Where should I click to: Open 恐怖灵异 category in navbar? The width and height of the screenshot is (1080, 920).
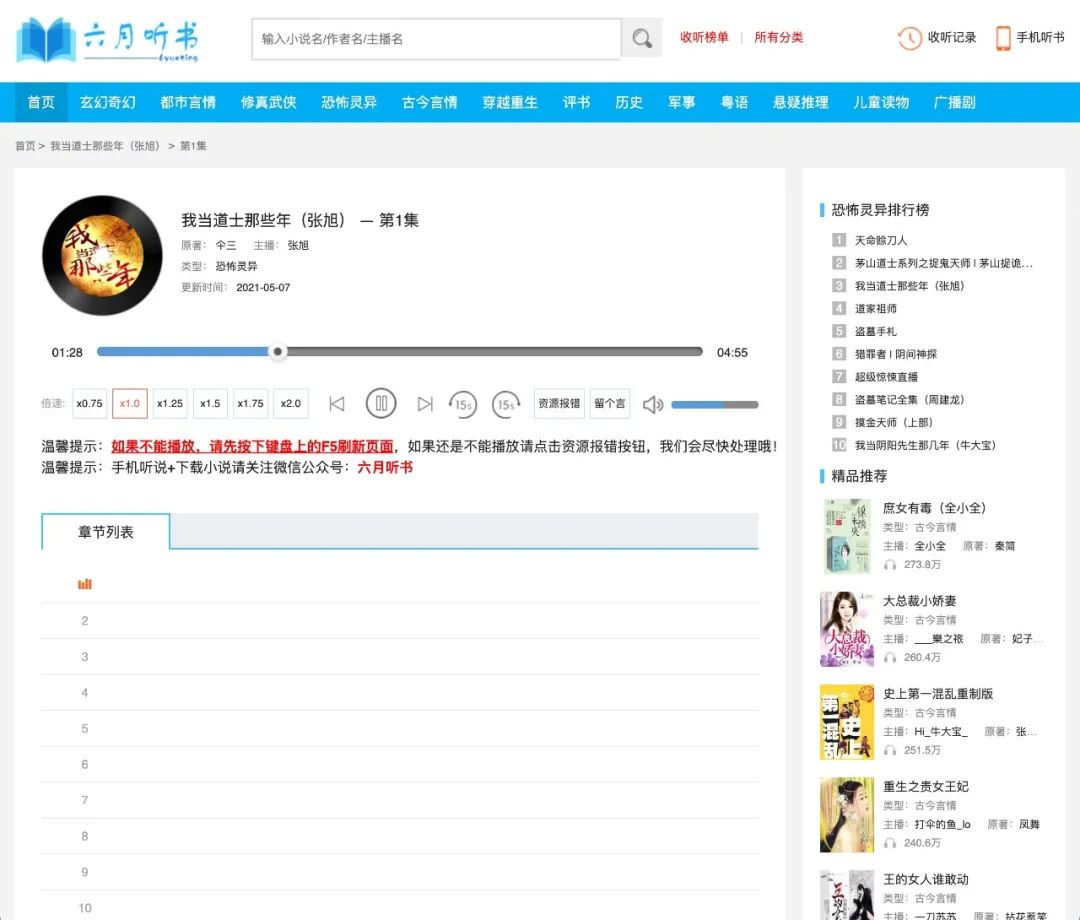coord(349,103)
